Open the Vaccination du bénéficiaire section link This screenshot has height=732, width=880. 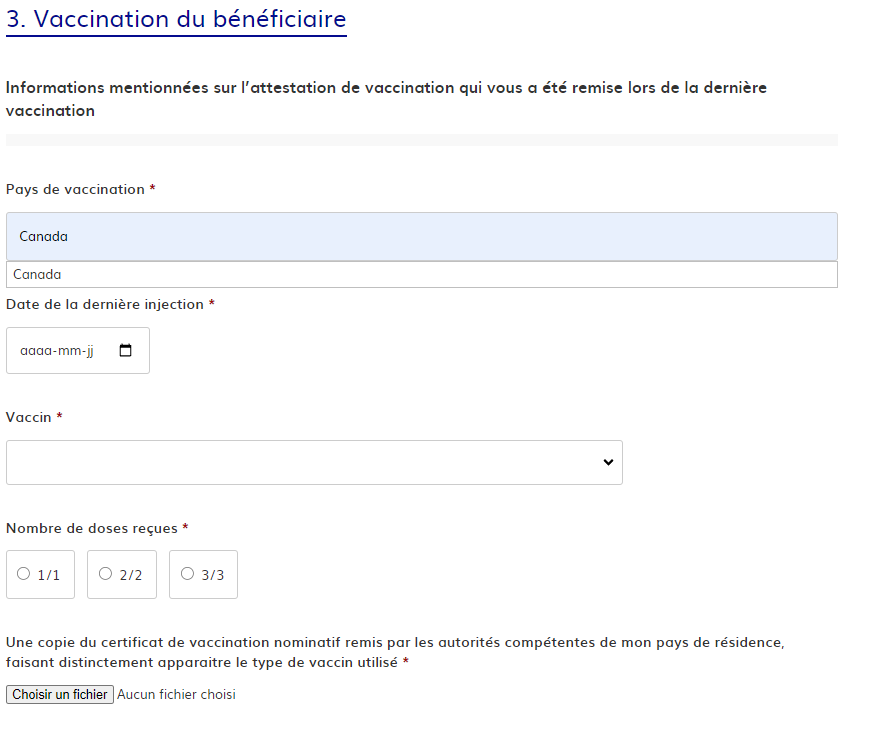(x=176, y=18)
